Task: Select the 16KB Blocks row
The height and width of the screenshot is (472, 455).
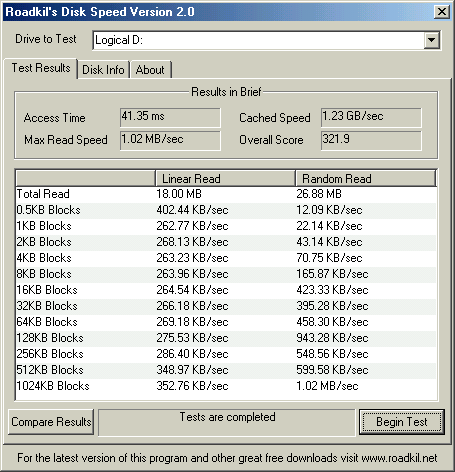Action: (x=226, y=290)
